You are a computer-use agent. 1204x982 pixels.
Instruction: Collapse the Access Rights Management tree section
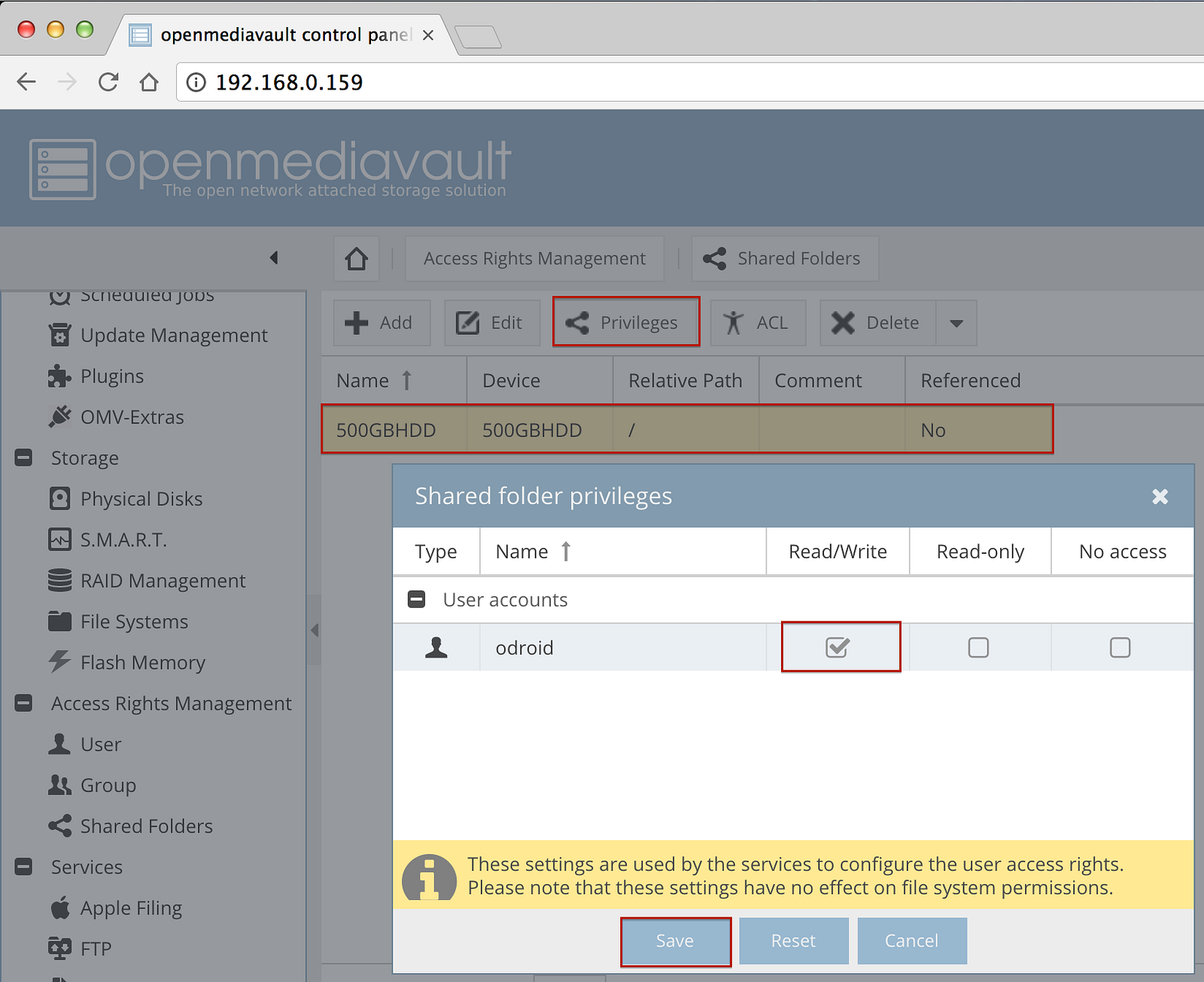[x=23, y=703]
